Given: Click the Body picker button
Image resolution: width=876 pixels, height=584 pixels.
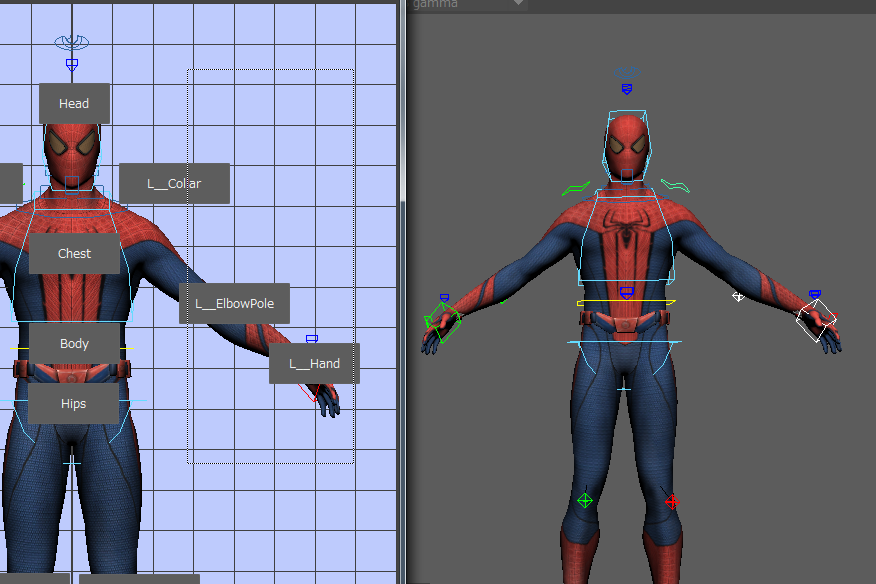Looking at the screenshot, I should coord(74,344).
